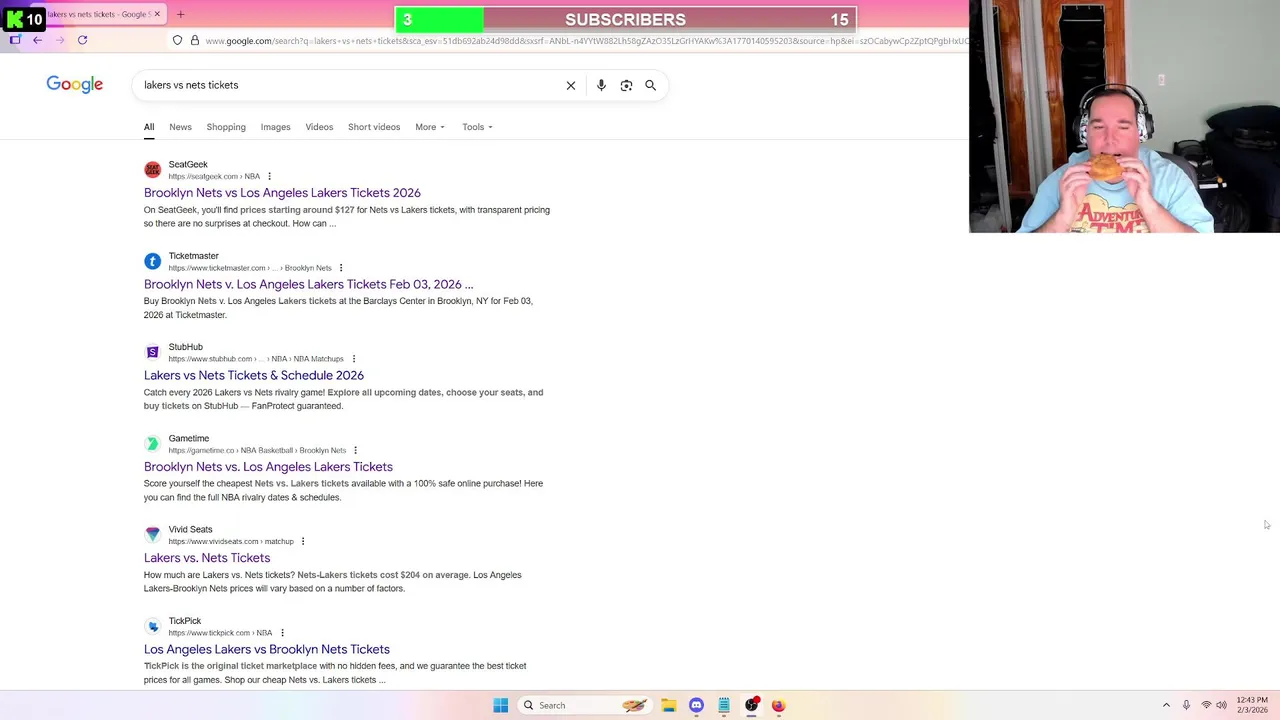The height and width of the screenshot is (720, 1280).
Task: Select the All results tab
Action: 149,127
